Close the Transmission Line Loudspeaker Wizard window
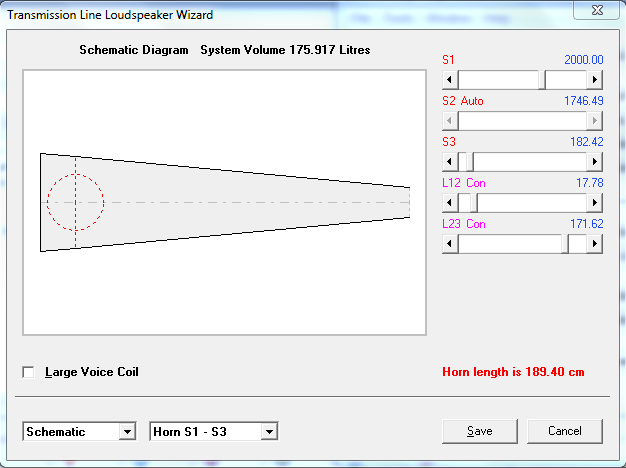Image resolution: width=626 pixels, height=468 pixels. tap(597, 10)
